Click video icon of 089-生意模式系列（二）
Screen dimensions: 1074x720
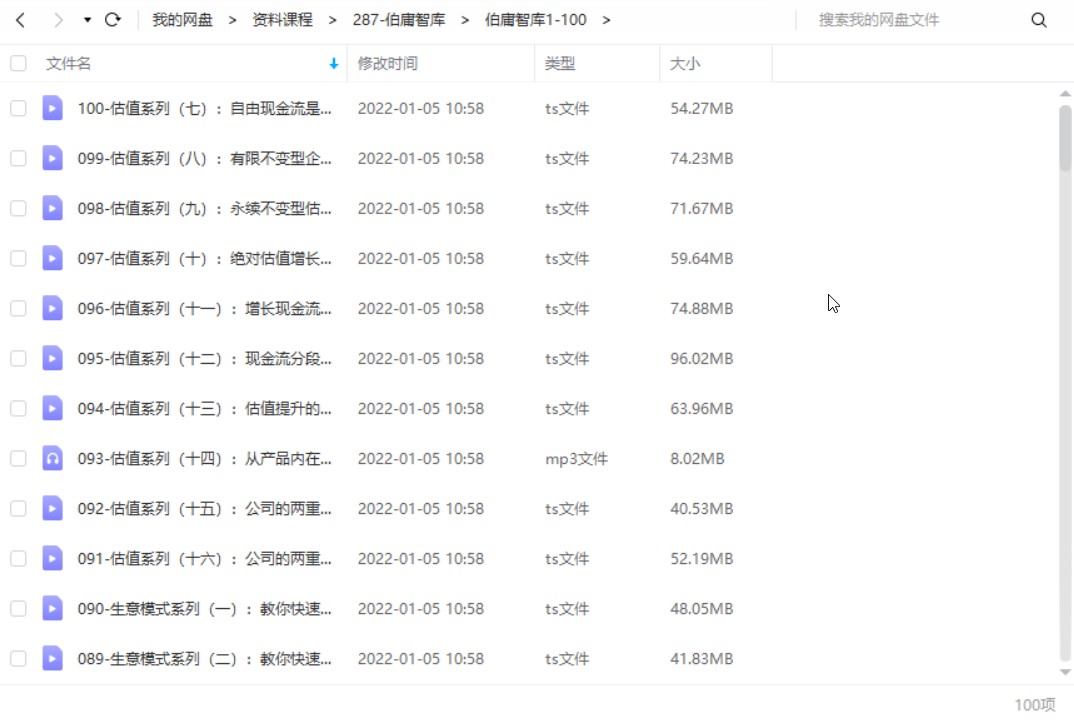coord(52,658)
